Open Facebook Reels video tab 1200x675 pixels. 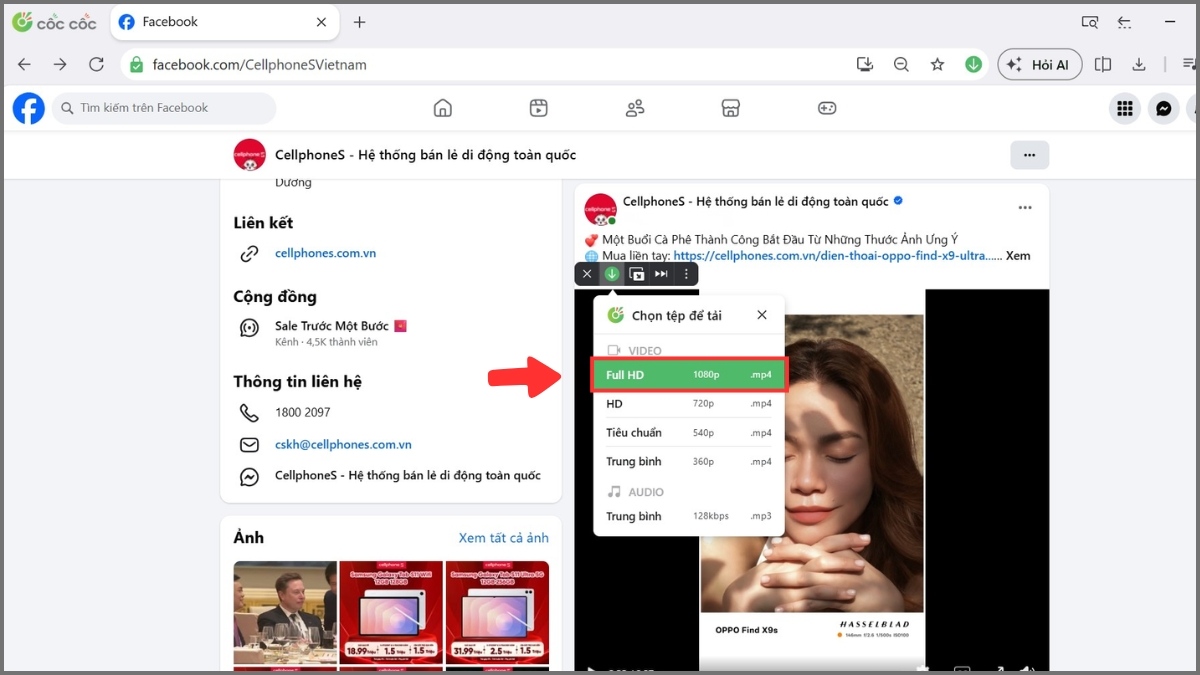[539, 108]
